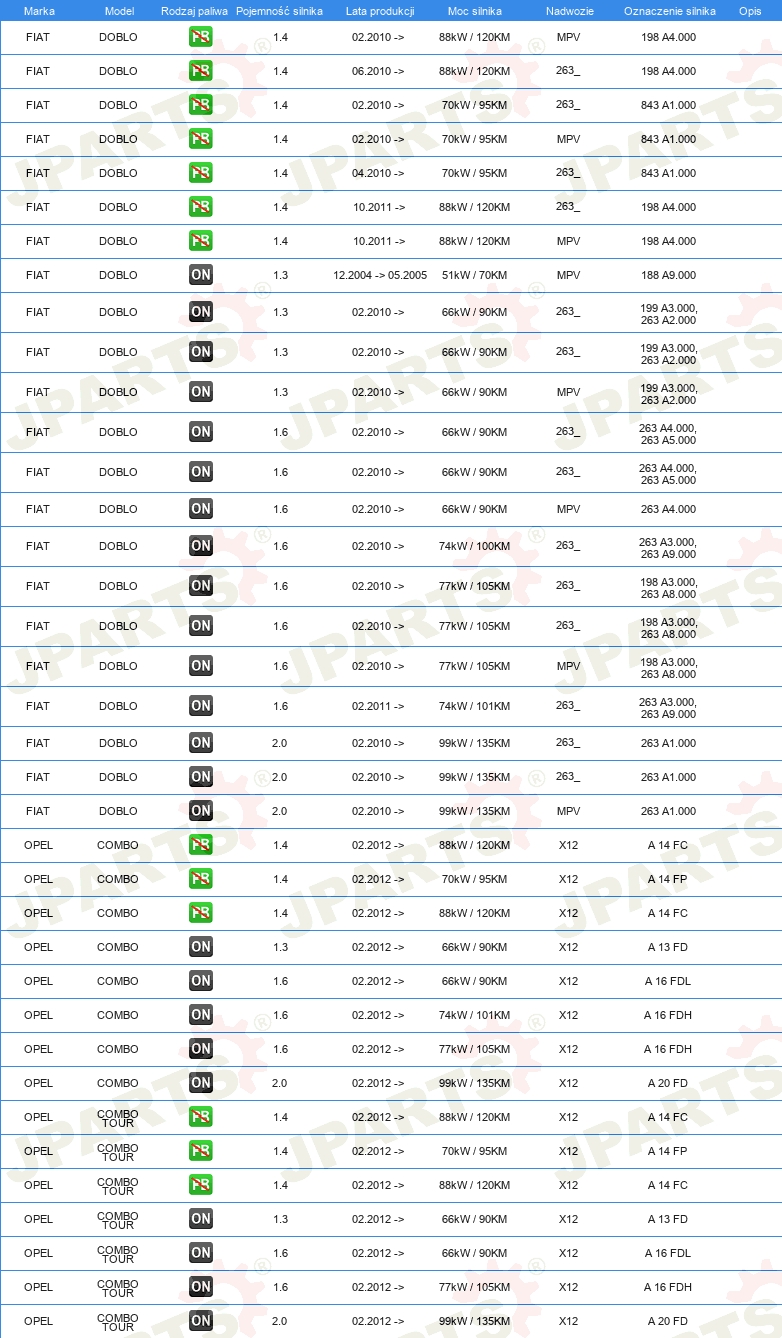This screenshot has height=1338, width=782.
Task: Click the PB fuel icon in the 06.2010 Doblo row
Action: click(x=201, y=71)
